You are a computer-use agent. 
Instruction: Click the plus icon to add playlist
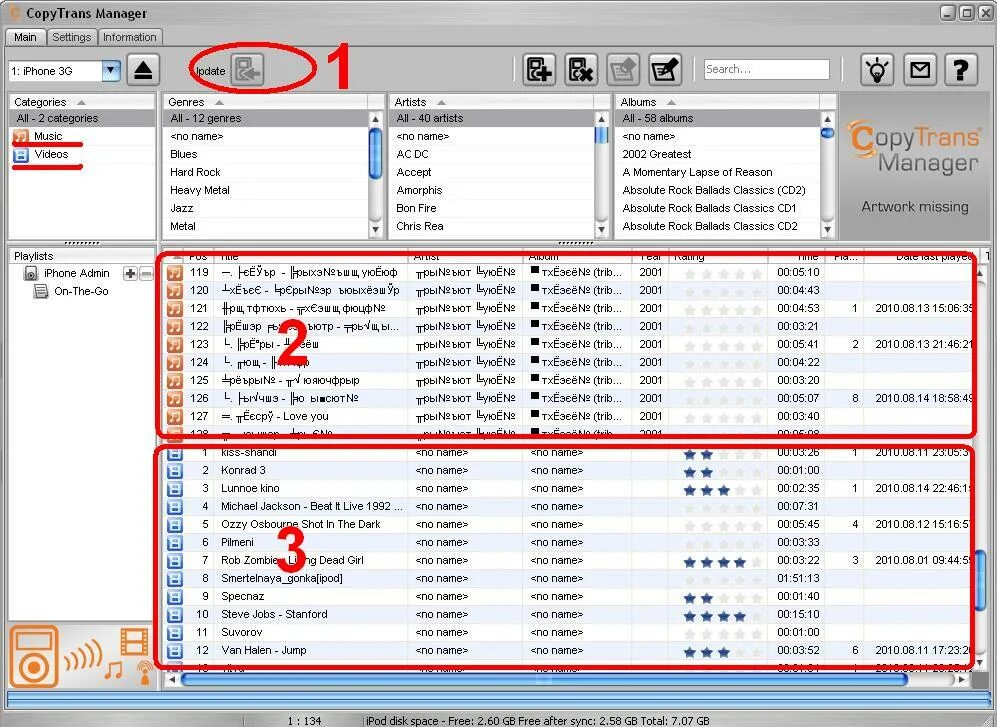coord(130,273)
